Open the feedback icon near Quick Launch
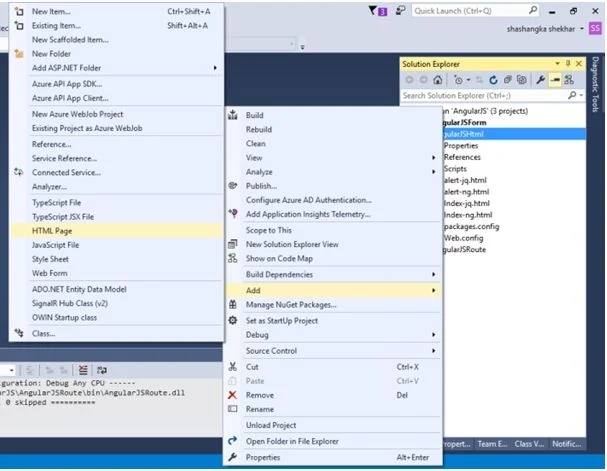 pos(400,11)
